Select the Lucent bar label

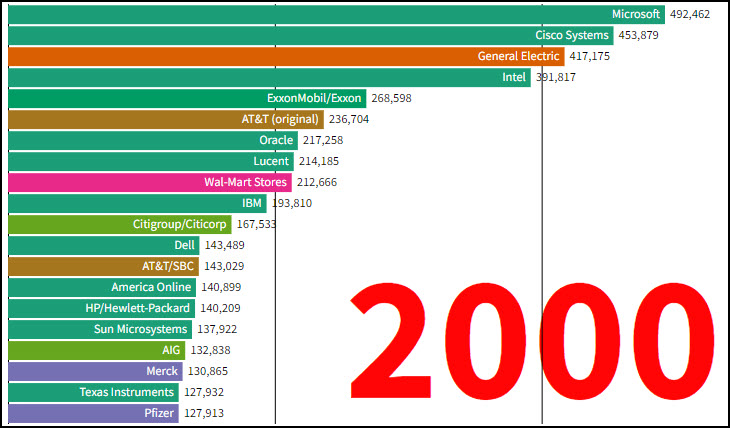pos(271,161)
